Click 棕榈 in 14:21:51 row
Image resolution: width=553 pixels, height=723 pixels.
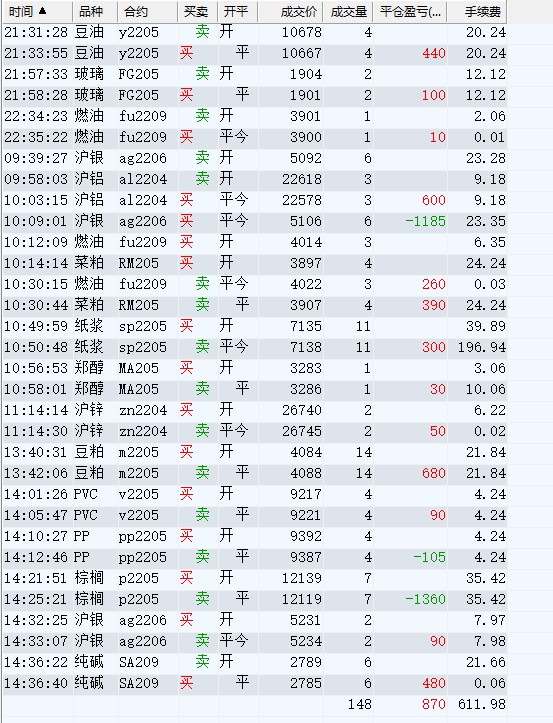[x=89, y=577]
